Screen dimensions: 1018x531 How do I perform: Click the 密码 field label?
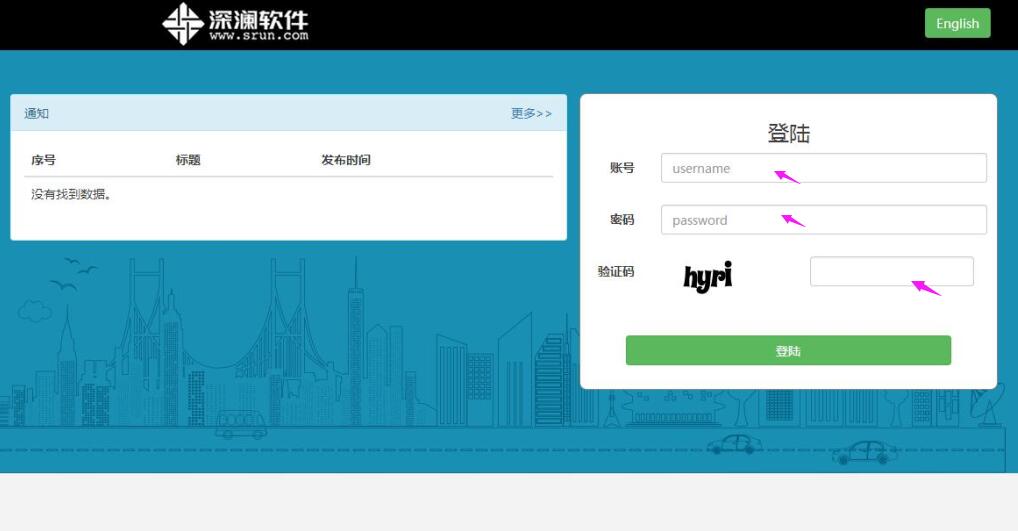point(621,220)
